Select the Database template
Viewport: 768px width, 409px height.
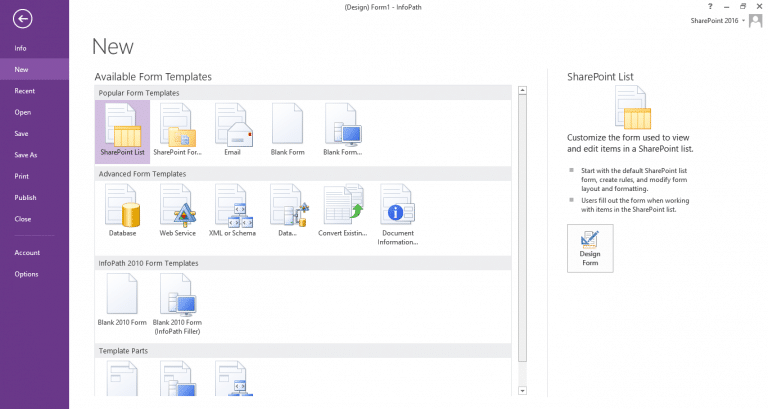pyautogui.click(x=122, y=211)
